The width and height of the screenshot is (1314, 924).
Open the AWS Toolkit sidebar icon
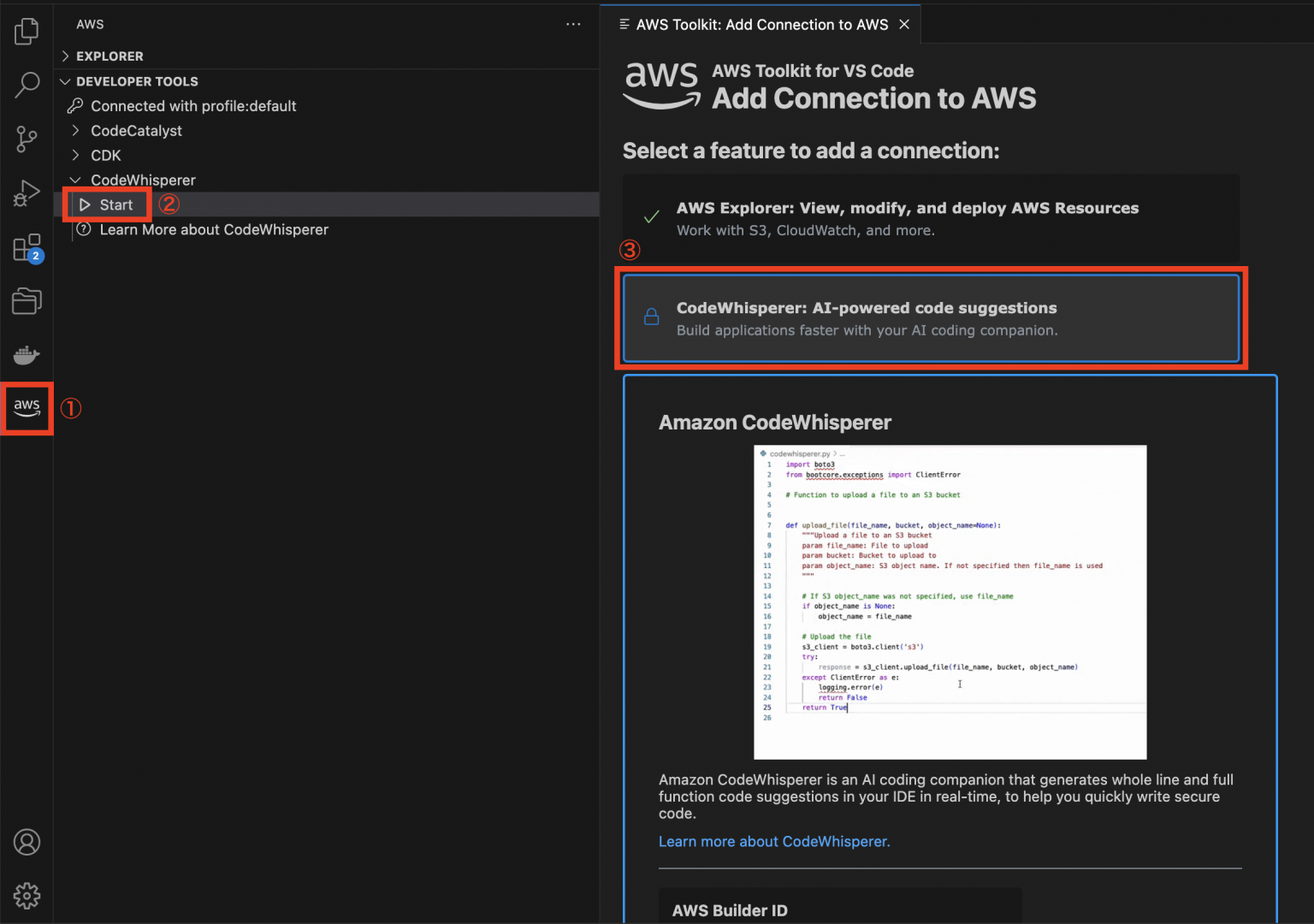pyautogui.click(x=27, y=408)
